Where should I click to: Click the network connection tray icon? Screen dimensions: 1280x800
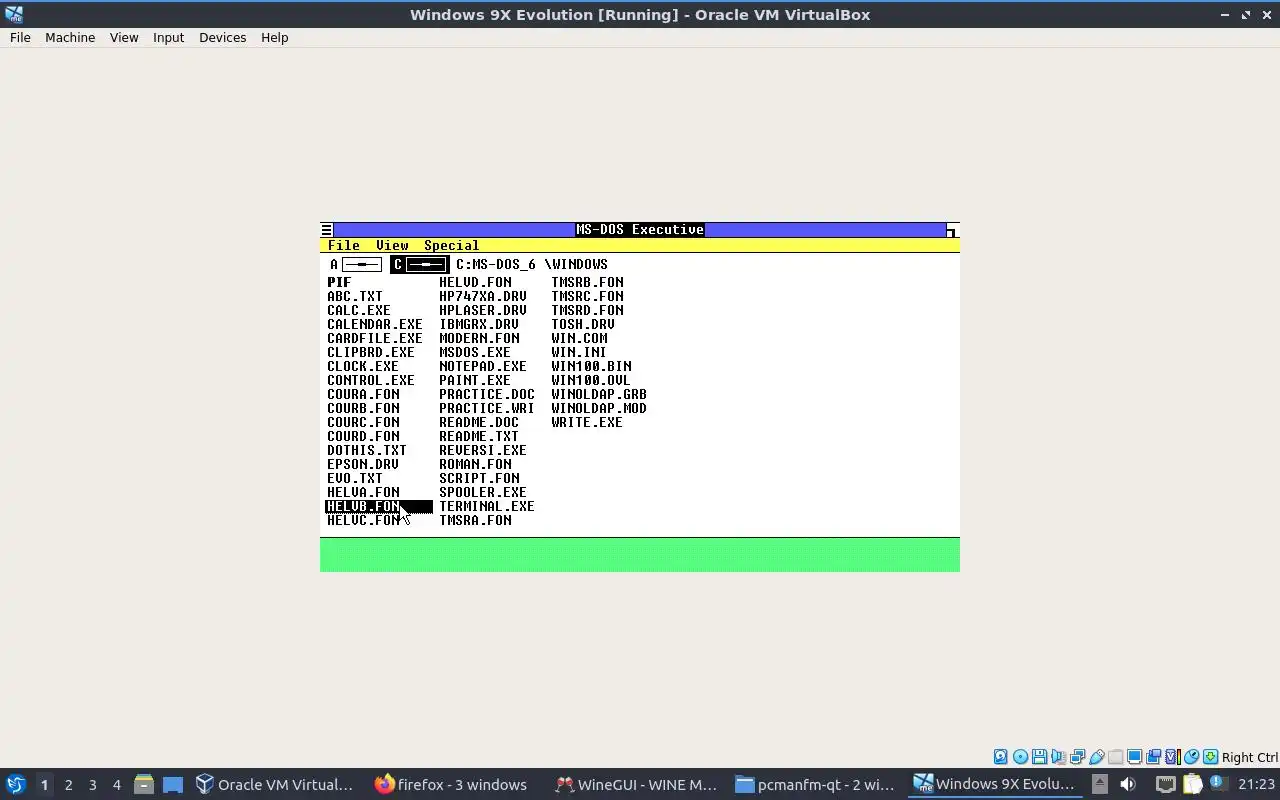(x=1166, y=784)
